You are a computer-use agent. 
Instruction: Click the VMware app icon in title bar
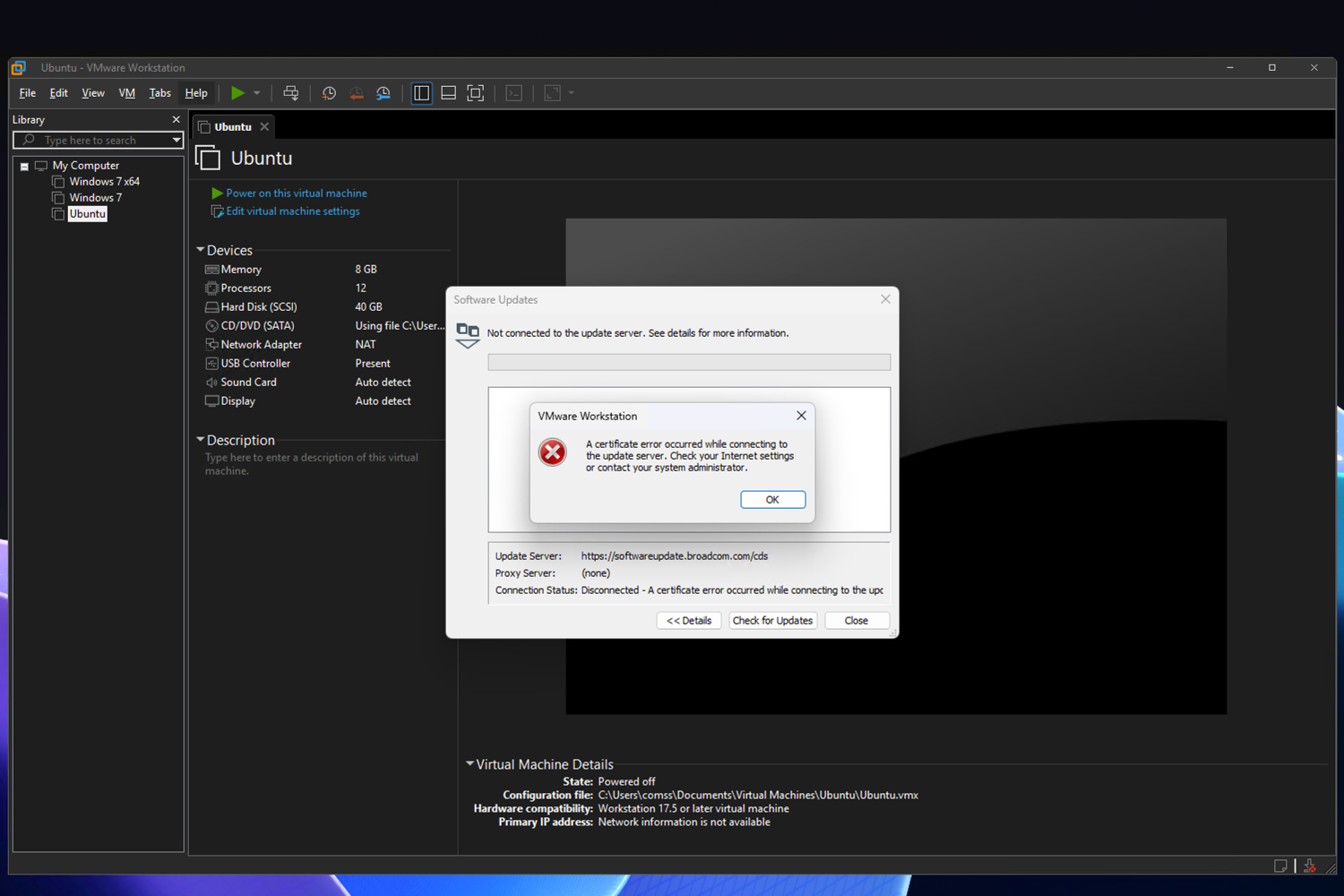pos(19,68)
